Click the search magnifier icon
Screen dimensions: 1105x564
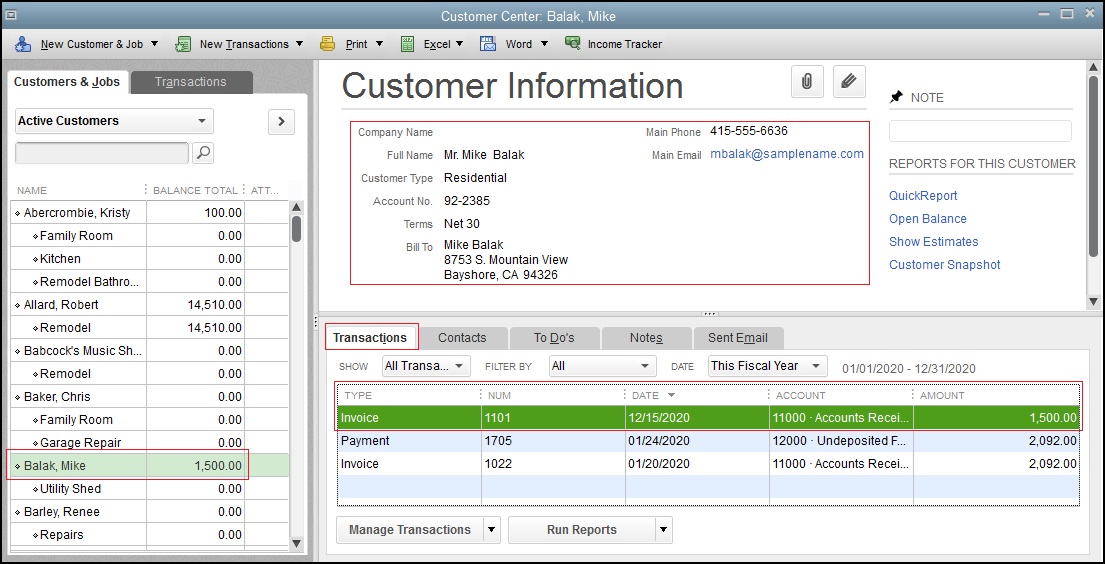(x=202, y=153)
